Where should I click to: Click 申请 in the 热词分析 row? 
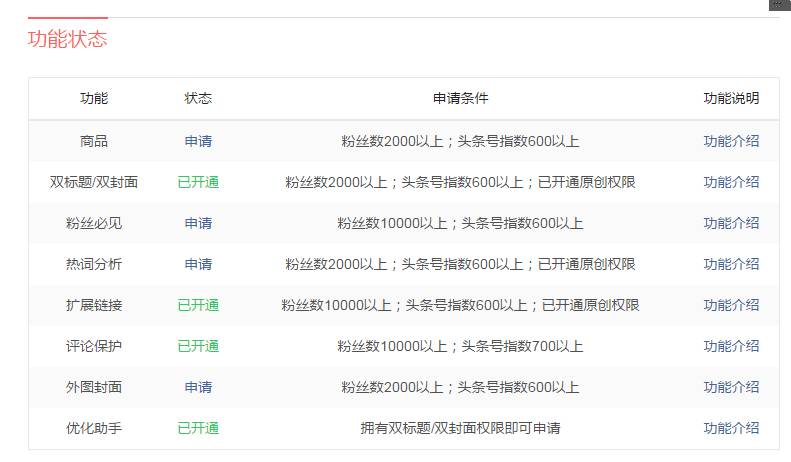pos(198,264)
